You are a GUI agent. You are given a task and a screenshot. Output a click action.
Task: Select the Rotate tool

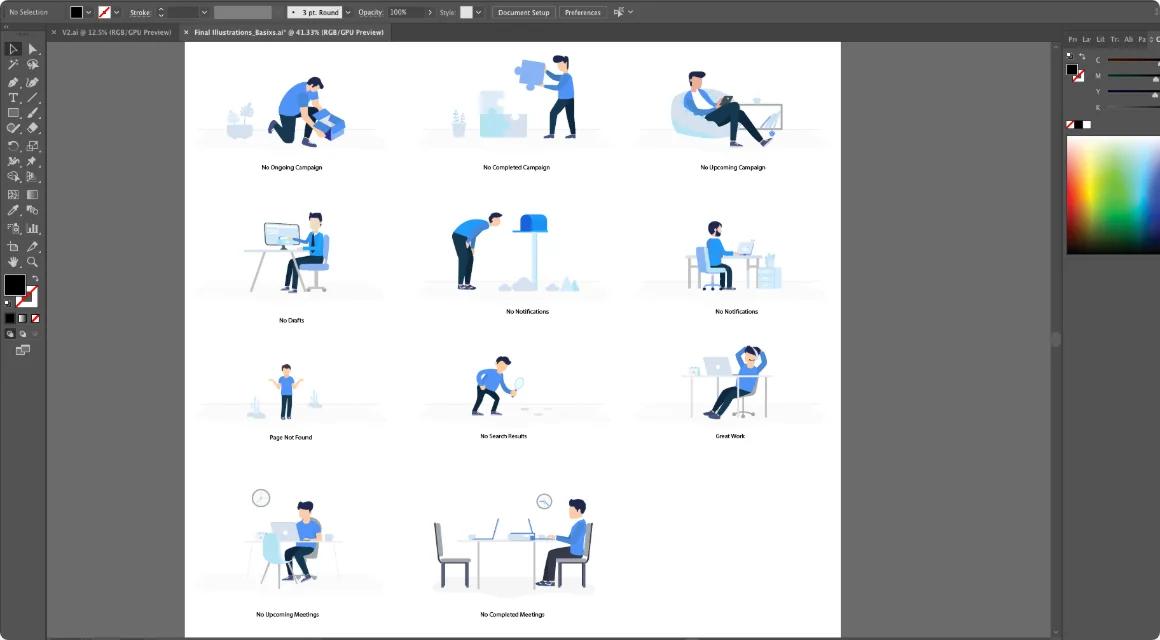13,146
